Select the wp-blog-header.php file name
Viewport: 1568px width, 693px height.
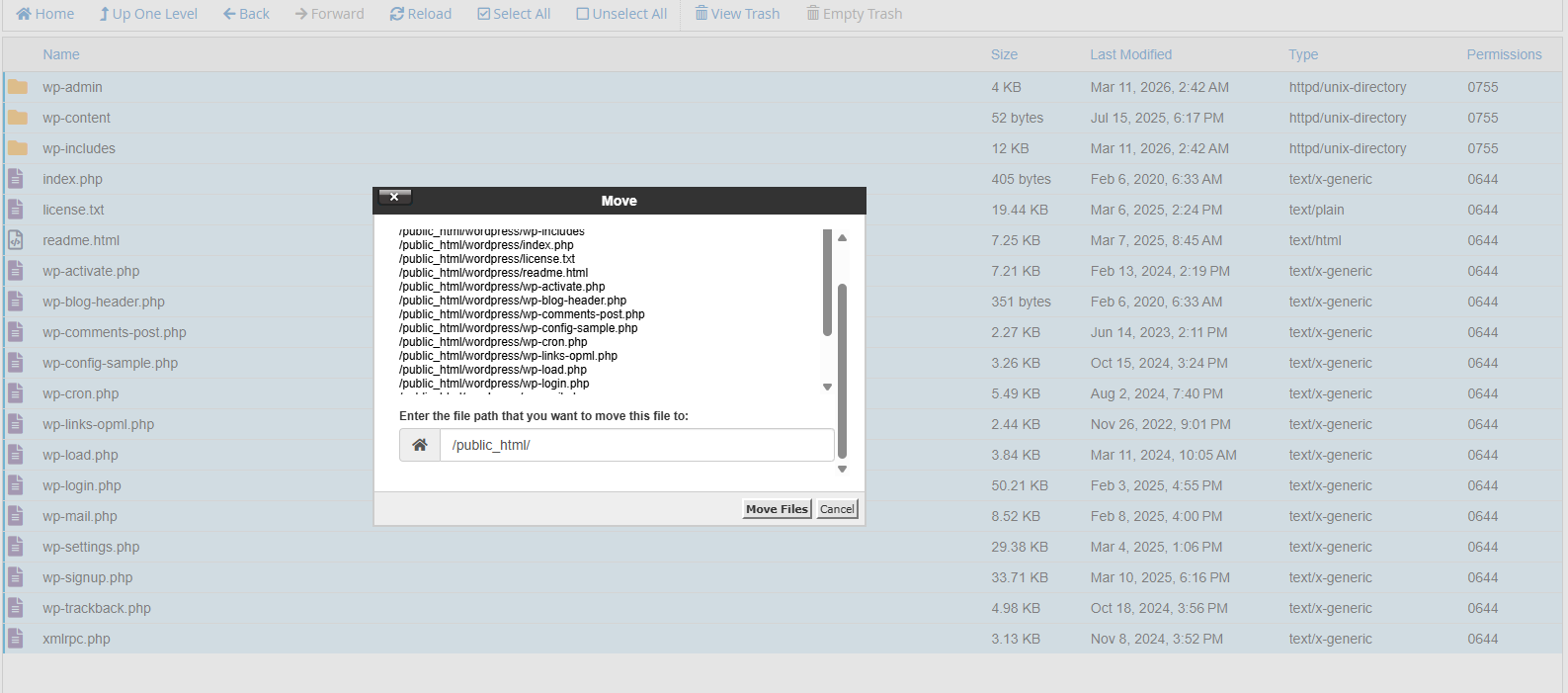click(104, 302)
